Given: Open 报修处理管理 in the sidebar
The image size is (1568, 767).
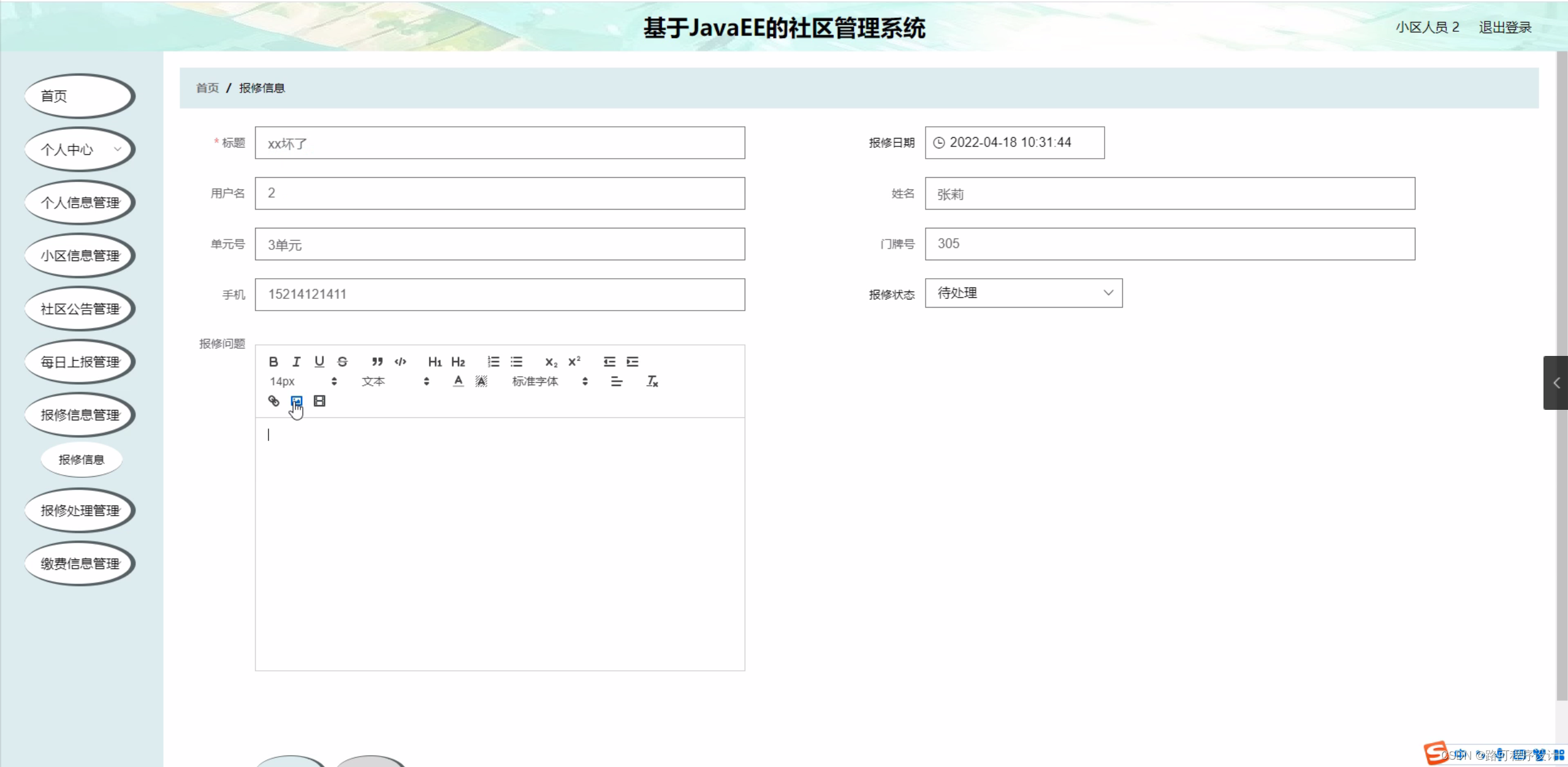Looking at the screenshot, I should click(80, 510).
